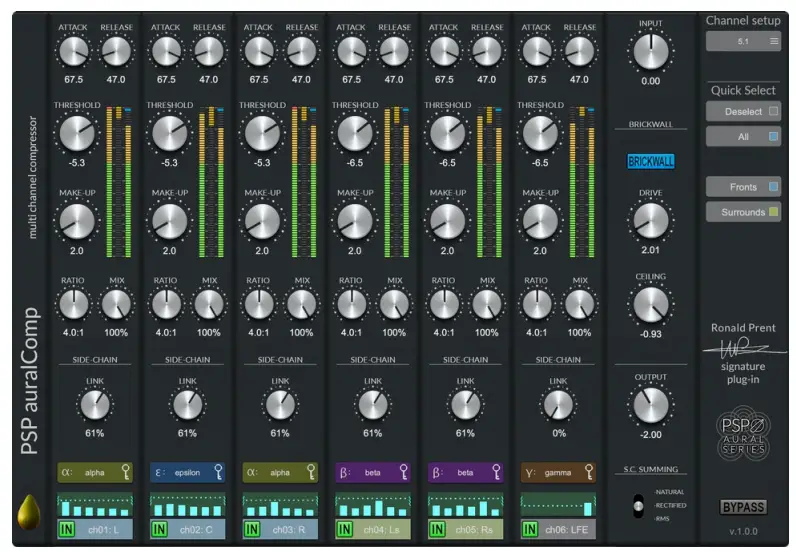Click the ch03 level meter
Image resolution: width=796 pixels, height=552 pixels.
[304, 182]
